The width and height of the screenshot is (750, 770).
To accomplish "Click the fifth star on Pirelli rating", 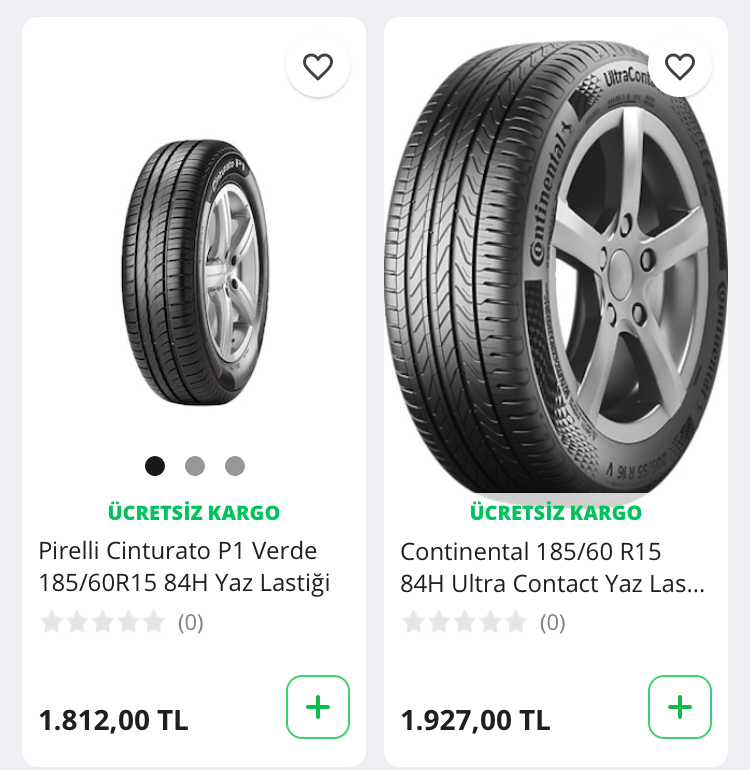I will click(x=153, y=623).
